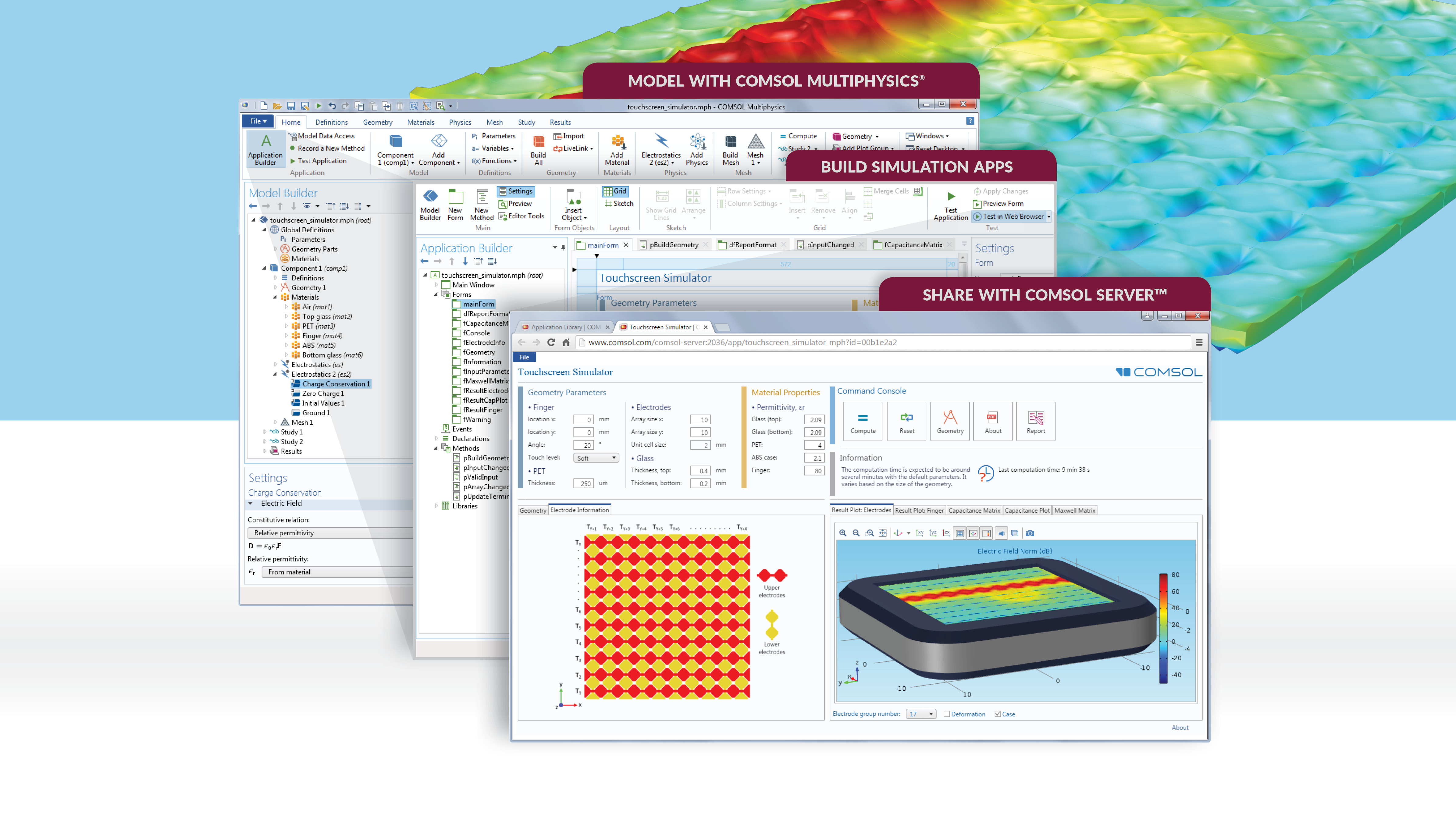Enable the Deformation checkbox
The width and height of the screenshot is (1456, 823).
pyautogui.click(x=947, y=714)
